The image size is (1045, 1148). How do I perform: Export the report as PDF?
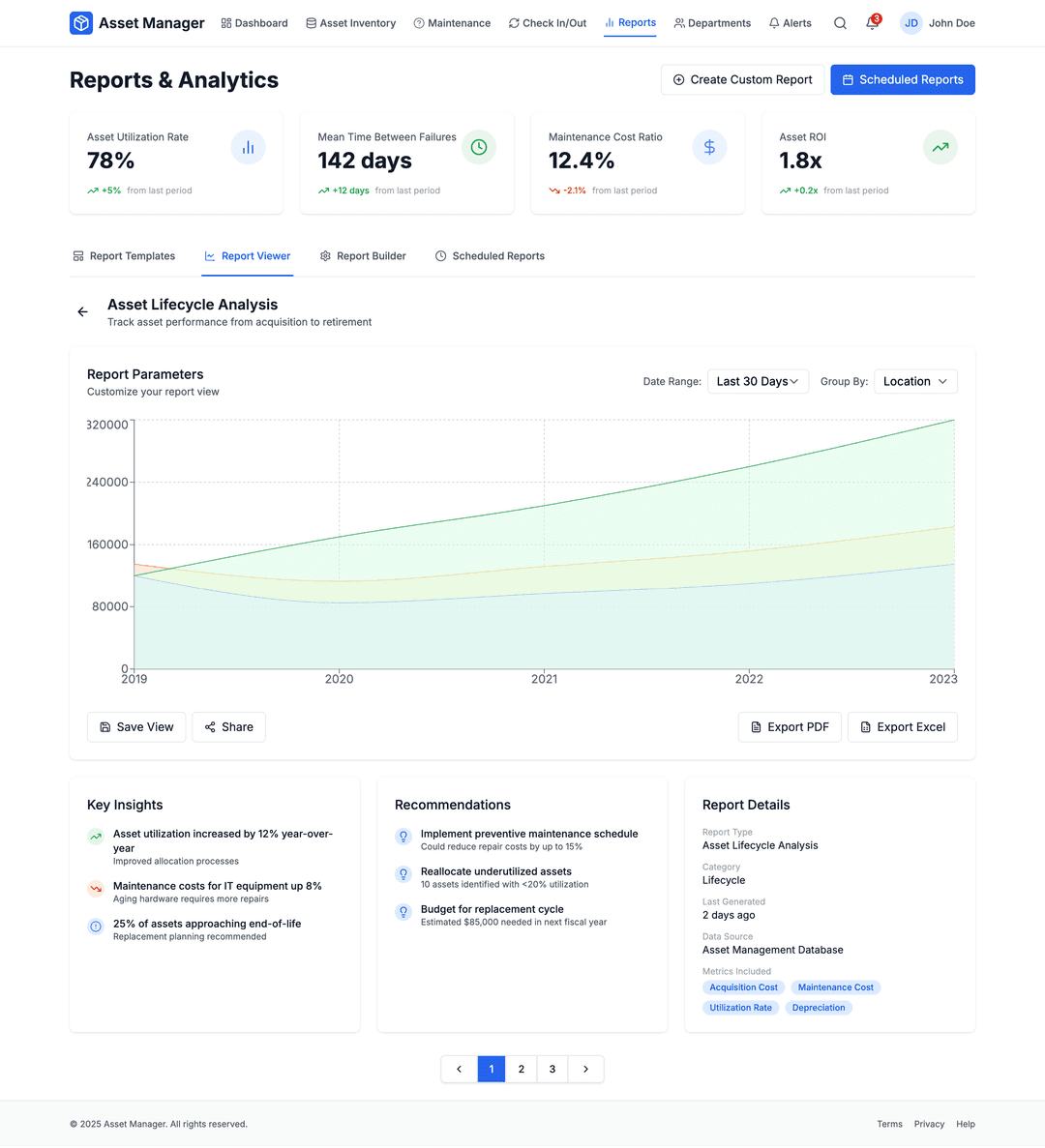pos(790,726)
